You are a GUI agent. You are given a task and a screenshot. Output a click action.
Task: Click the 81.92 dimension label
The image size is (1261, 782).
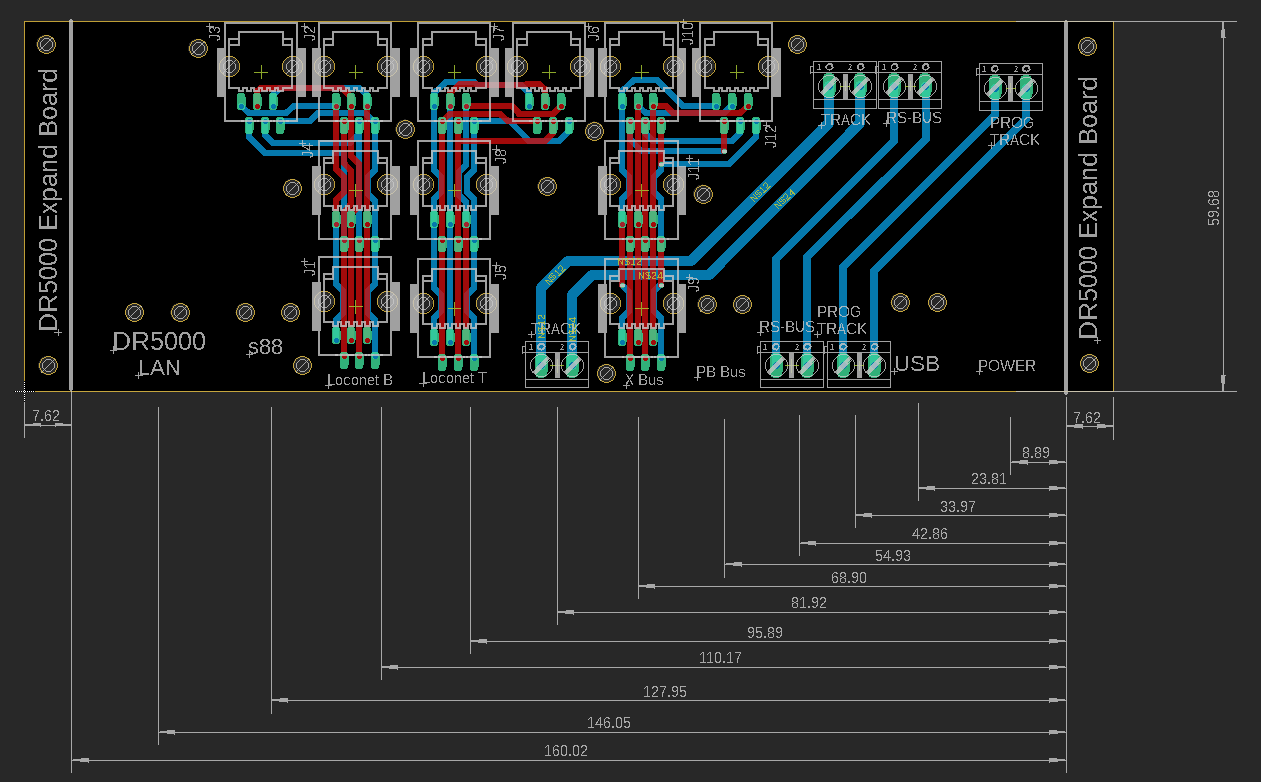point(808,602)
